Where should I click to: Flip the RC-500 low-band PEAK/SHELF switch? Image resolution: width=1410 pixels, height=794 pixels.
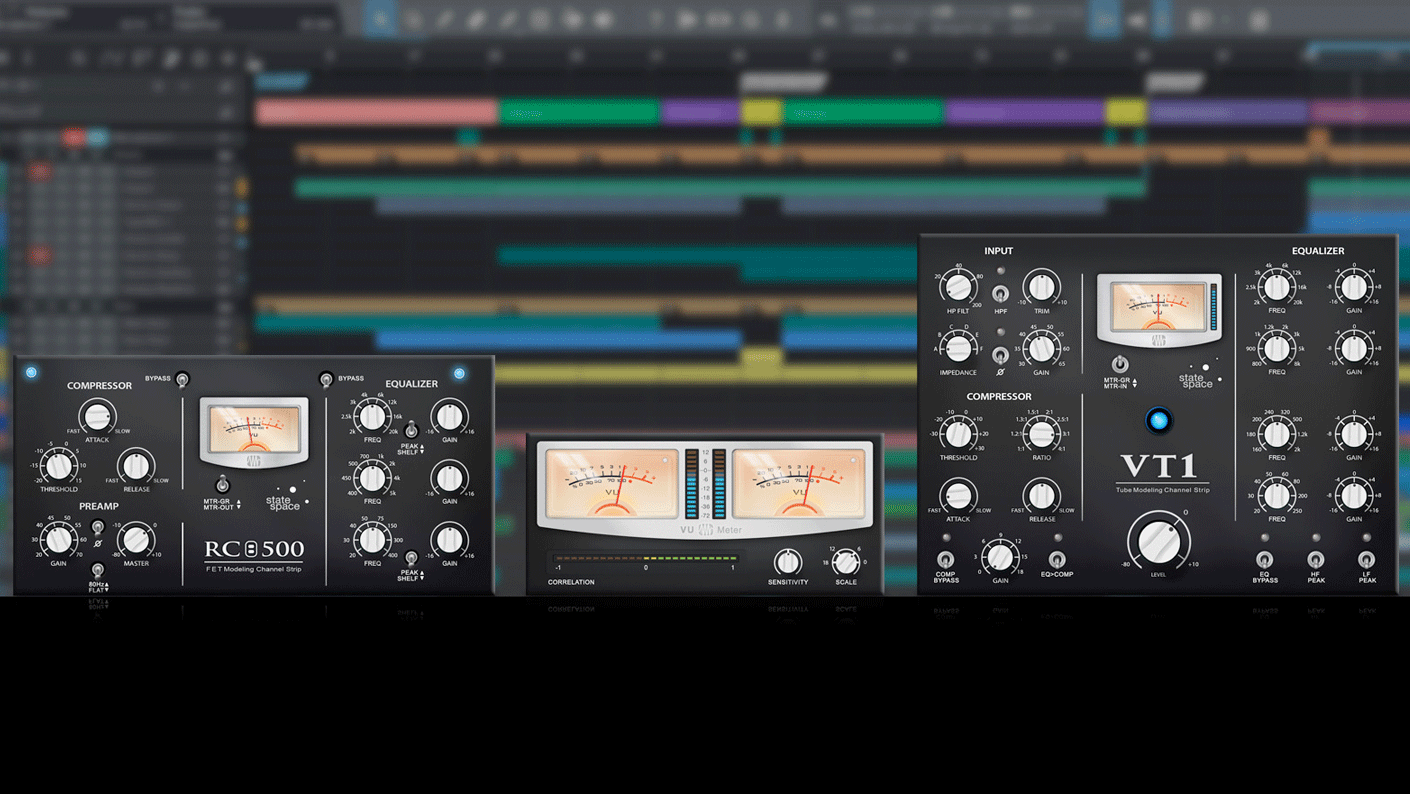click(411, 558)
